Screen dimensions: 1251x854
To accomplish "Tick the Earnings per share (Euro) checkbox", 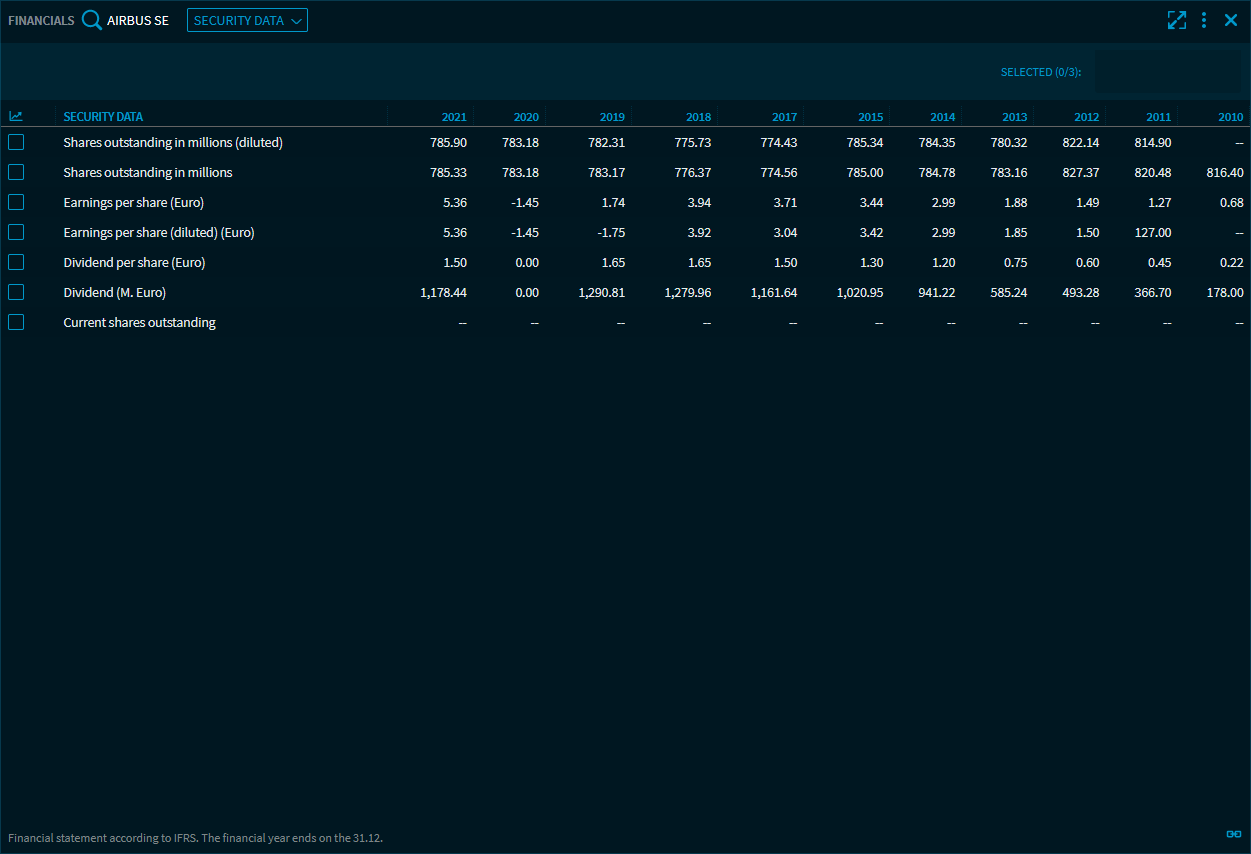I will 16,202.
